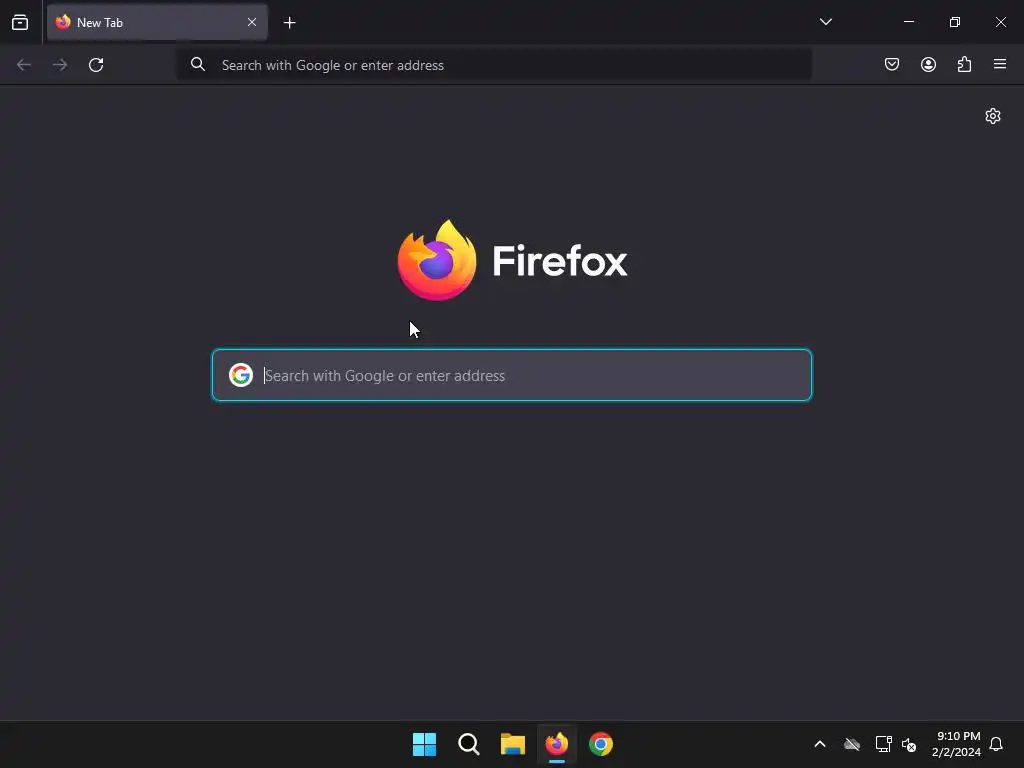Open network status tray icon

(x=883, y=744)
